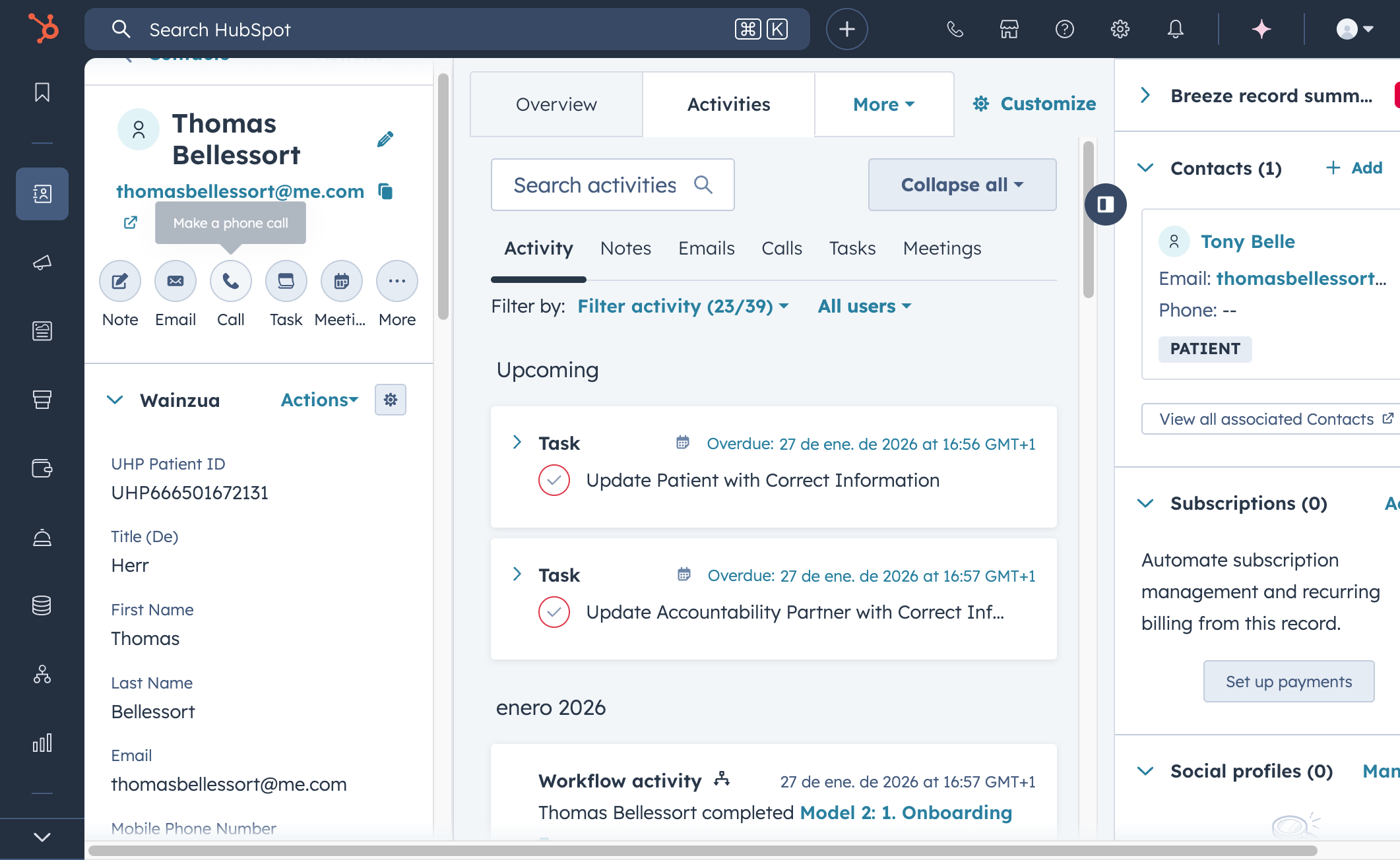Mark Update Accountability Partner task complete

click(x=554, y=612)
